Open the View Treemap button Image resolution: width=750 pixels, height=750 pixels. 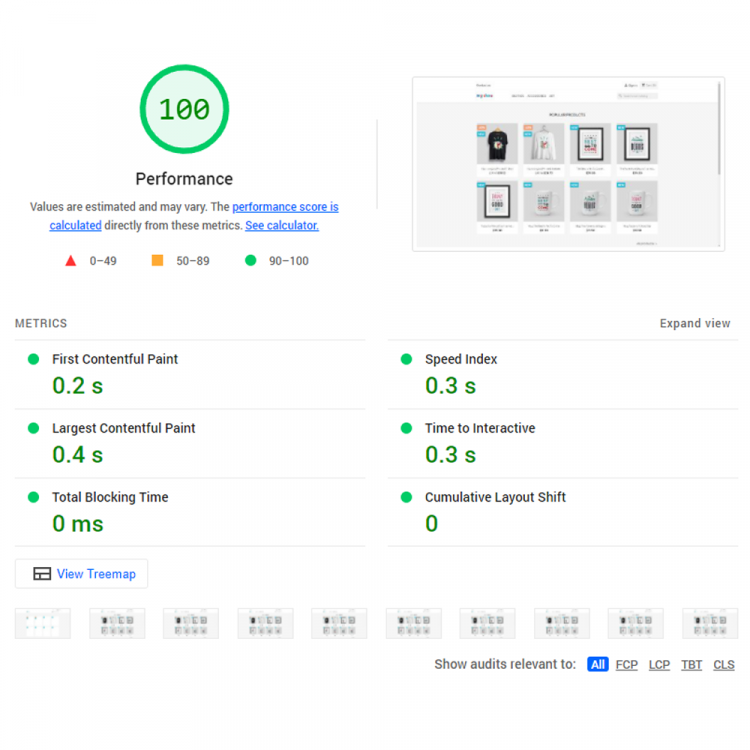click(x=81, y=574)
